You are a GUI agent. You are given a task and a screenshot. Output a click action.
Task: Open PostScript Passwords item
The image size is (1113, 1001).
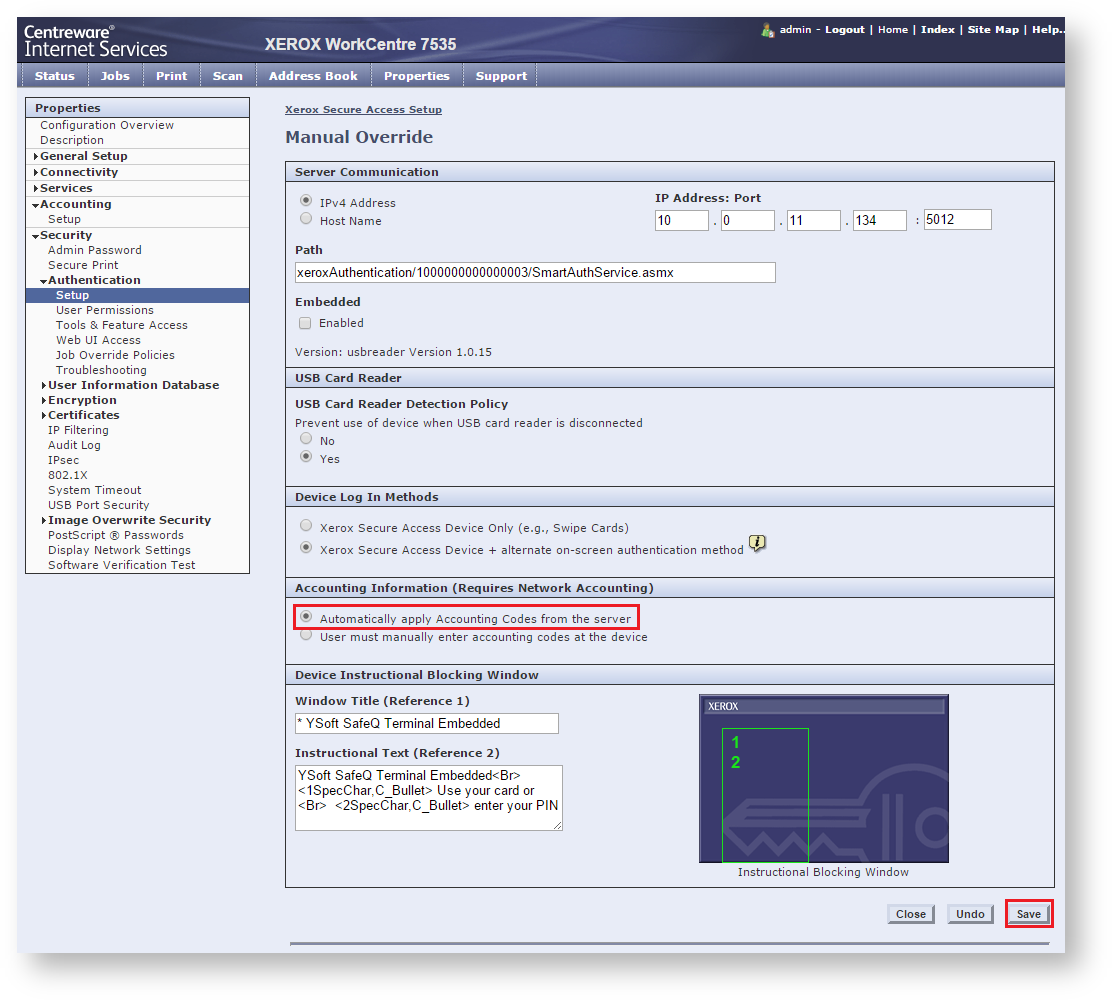pyautogui.click(x=116, y=535)
